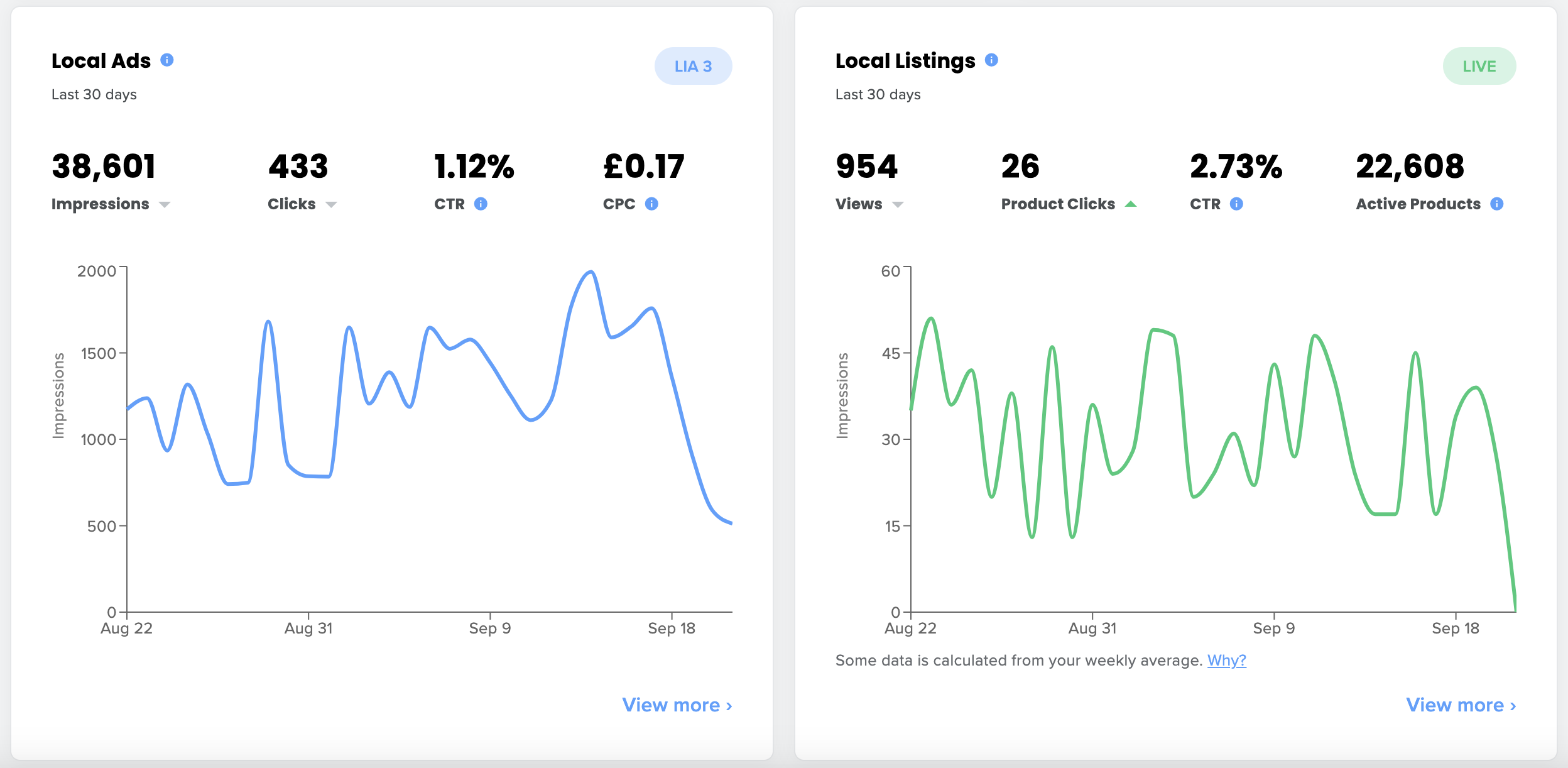Open CTR info icon in Local Ads

click(481, 204)
